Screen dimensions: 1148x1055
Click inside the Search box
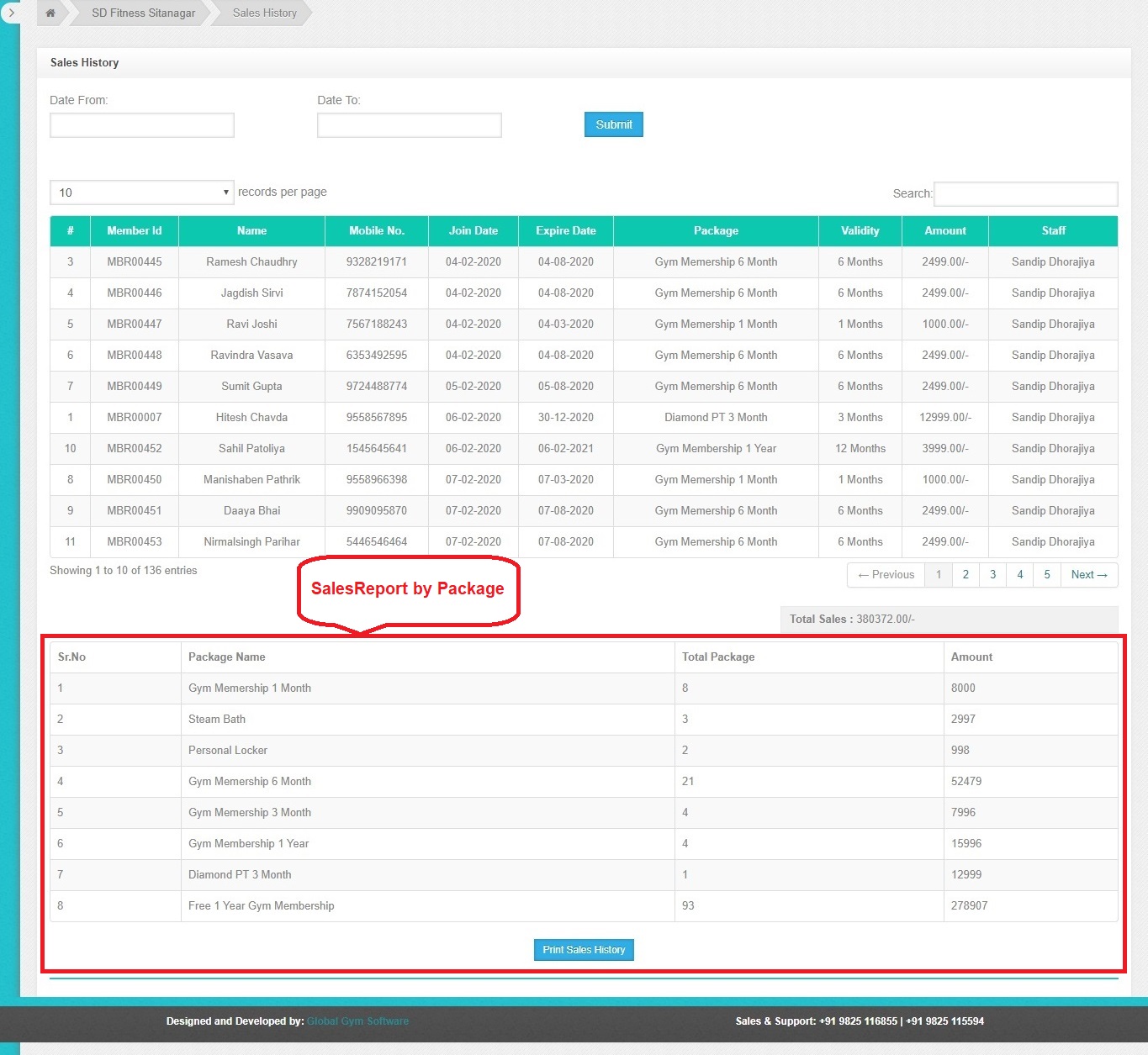pos(1025,193)
